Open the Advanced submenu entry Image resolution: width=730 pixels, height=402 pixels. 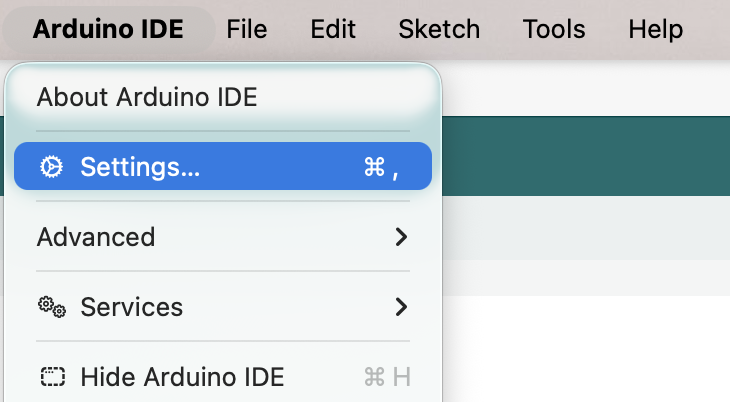[x=96, y=237]
